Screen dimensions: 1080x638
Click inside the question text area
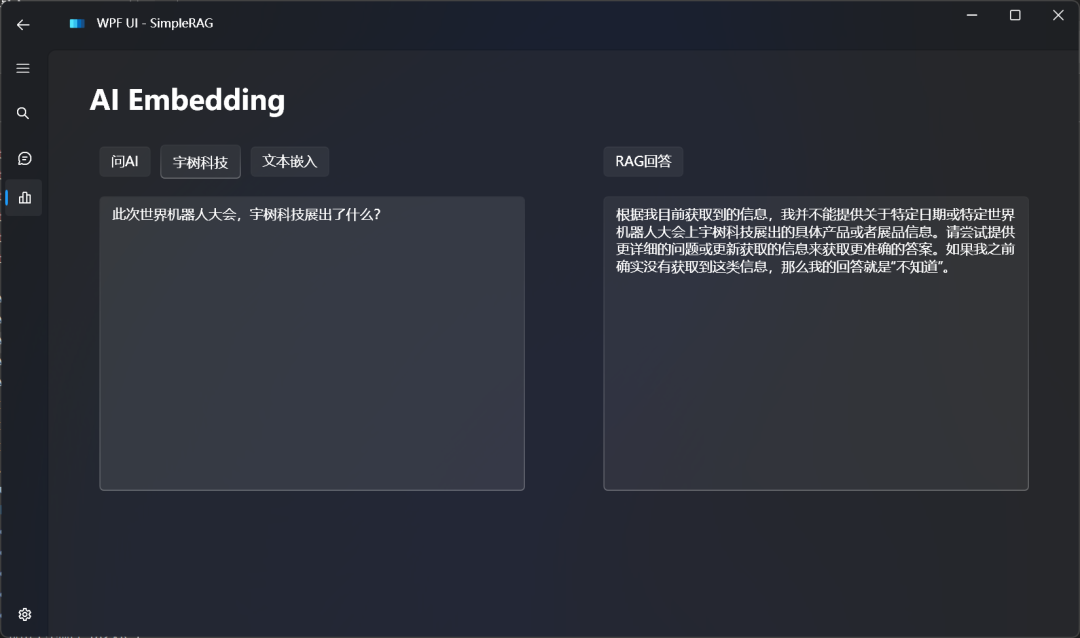[312, 340]
